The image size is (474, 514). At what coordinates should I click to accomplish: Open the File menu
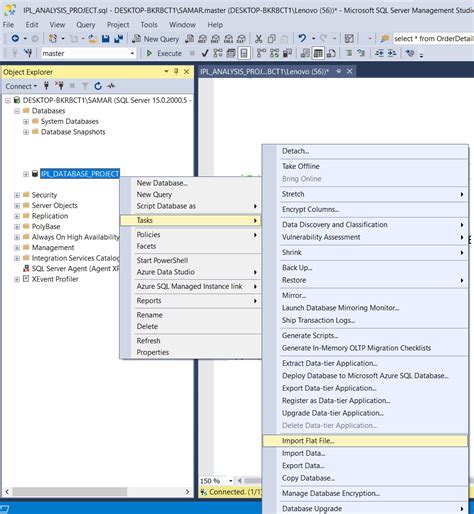coord(8,25)
